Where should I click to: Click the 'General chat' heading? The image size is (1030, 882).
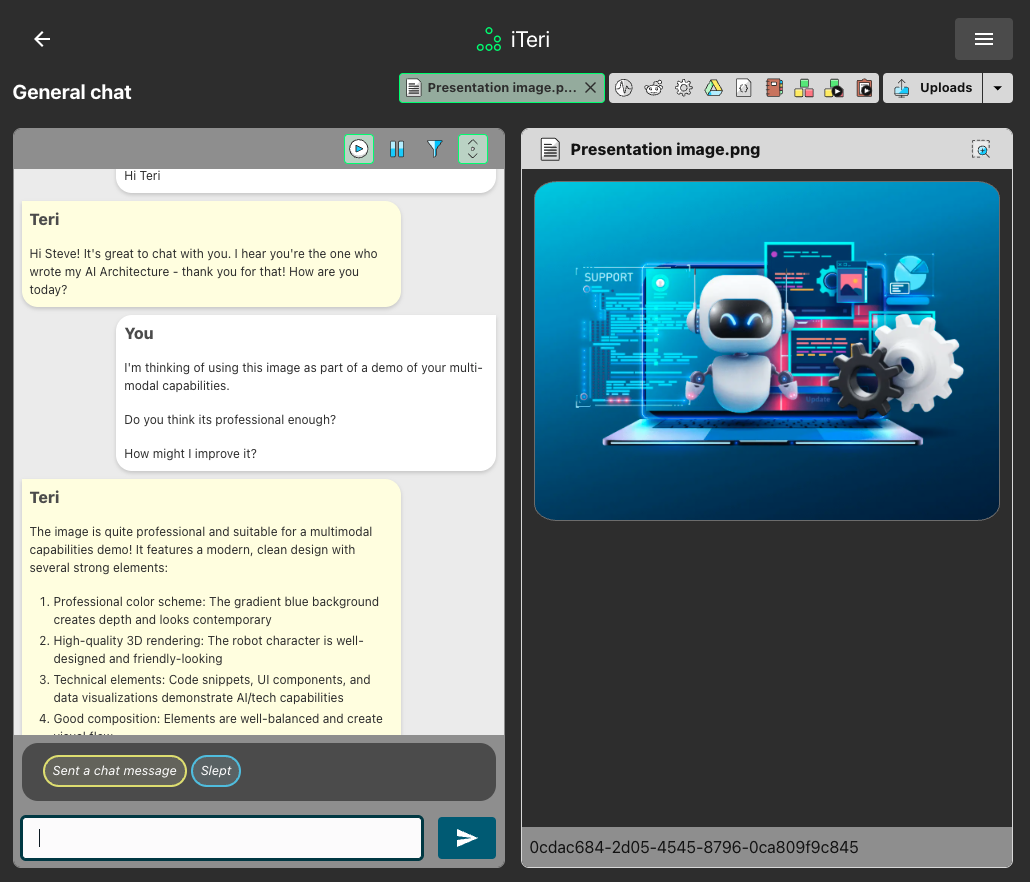[x=72, y=92]
